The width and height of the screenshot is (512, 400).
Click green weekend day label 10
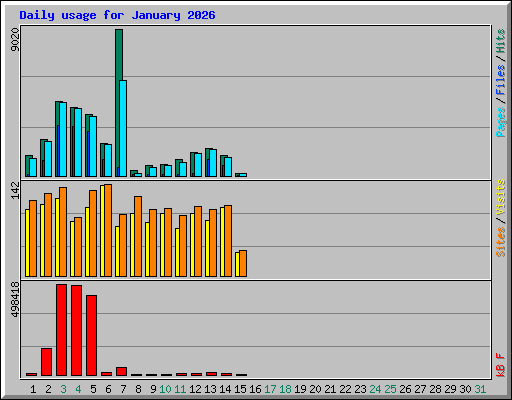click(x=165, y=389)
